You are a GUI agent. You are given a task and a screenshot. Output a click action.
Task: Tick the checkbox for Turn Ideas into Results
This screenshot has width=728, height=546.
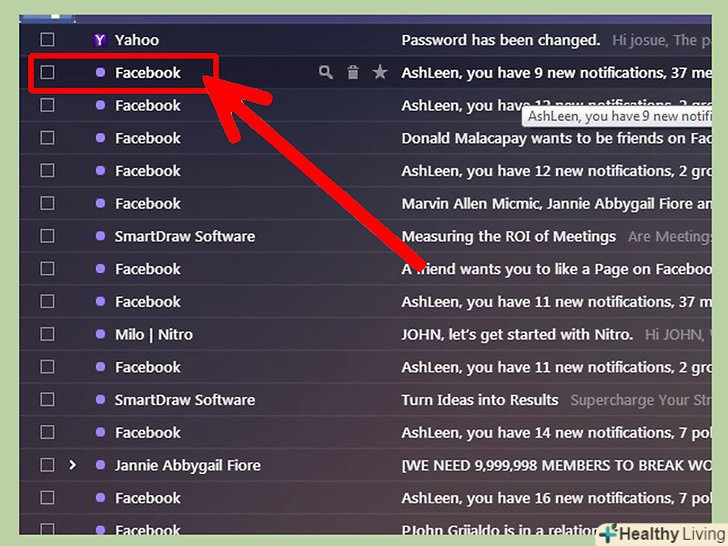(x=47, y=400)
